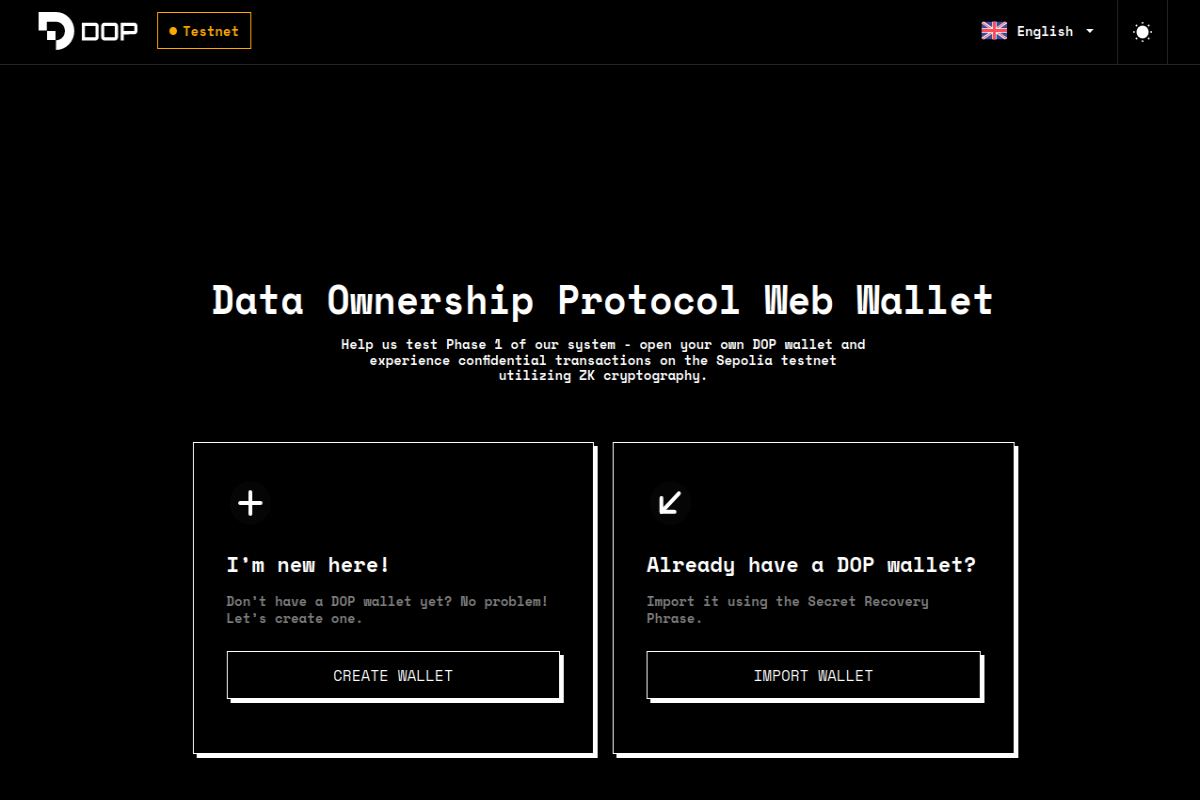Click the CREATE WALLET button

tap(393, 675)
